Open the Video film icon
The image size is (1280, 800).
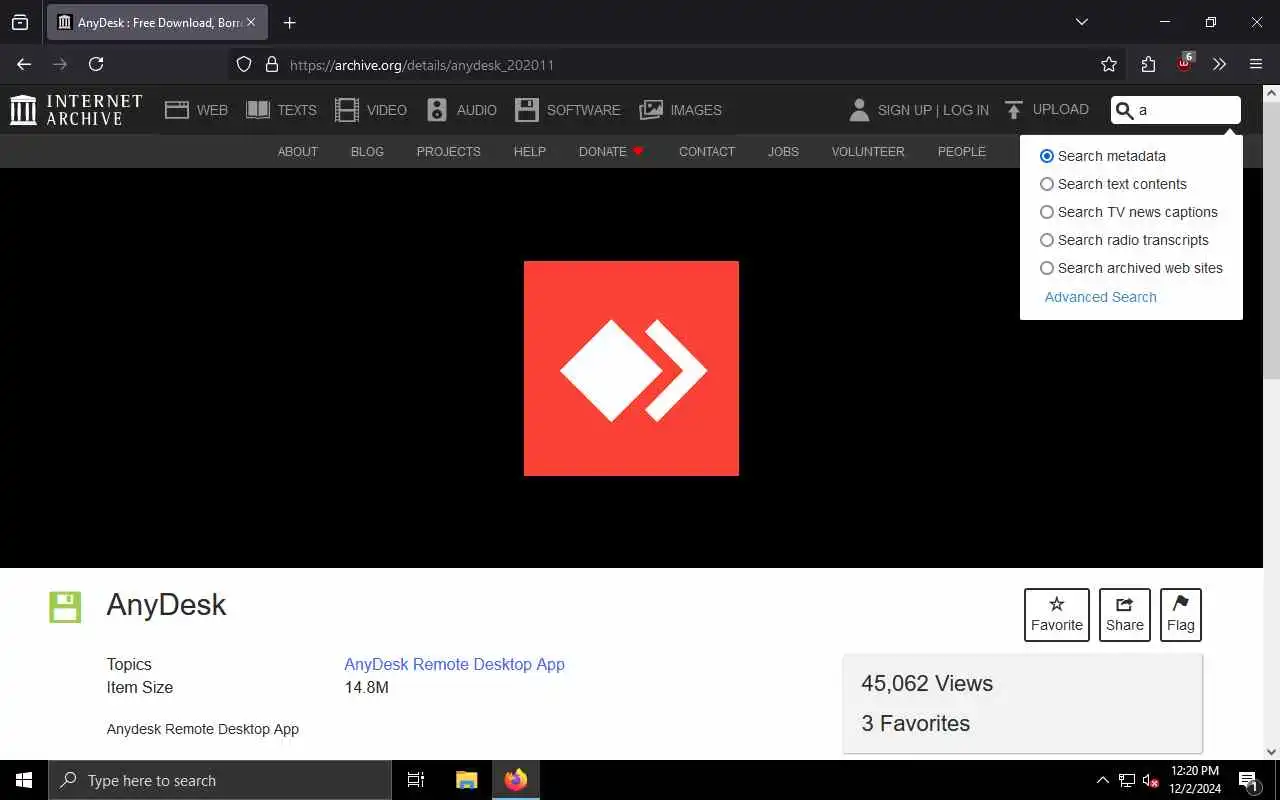point(347,110)
